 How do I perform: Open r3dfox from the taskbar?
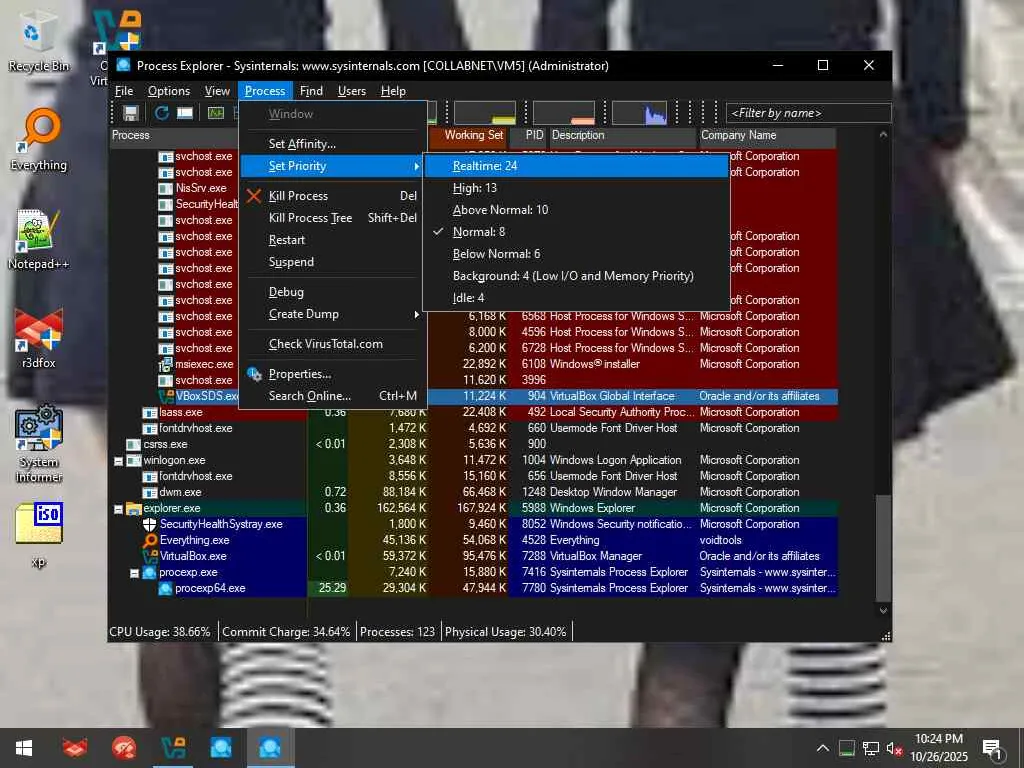(x=74, y=748)
